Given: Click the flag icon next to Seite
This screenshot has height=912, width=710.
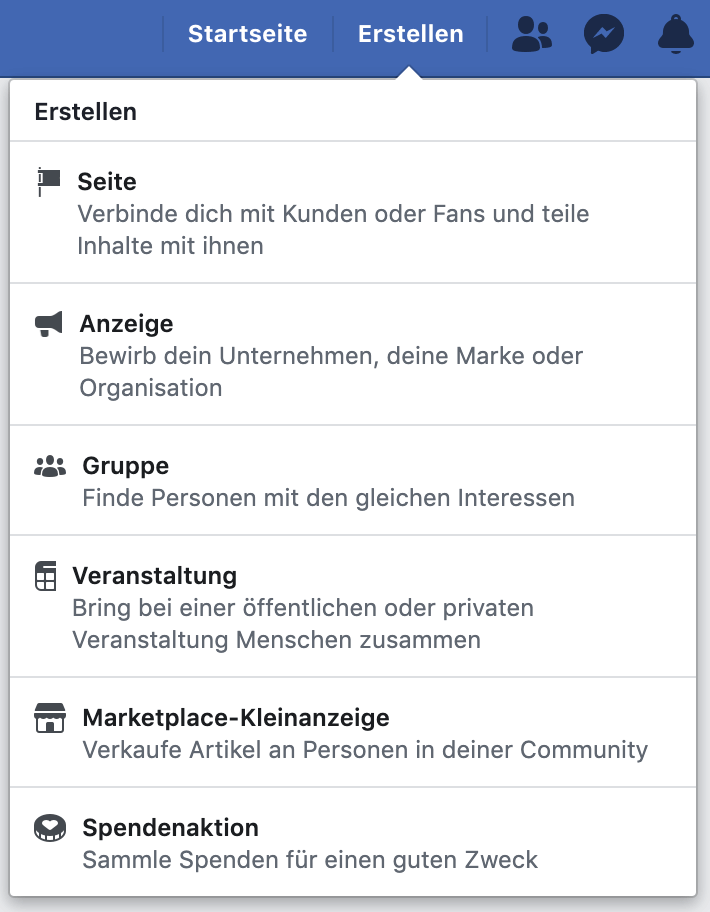Looking at the screenshot, I should (48, 181).
